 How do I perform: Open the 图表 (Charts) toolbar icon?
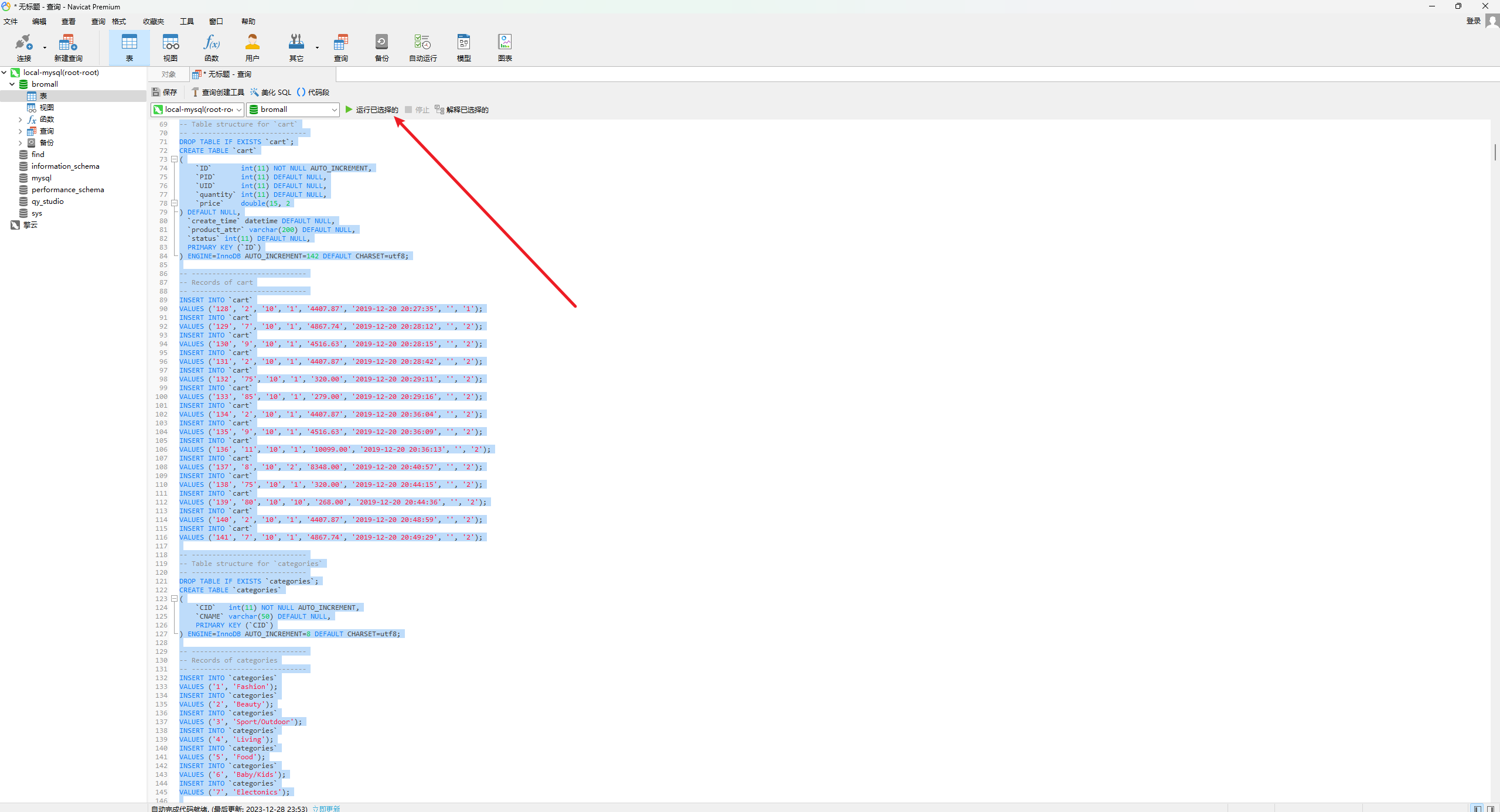pyautogui.click(x=505, y=47)
